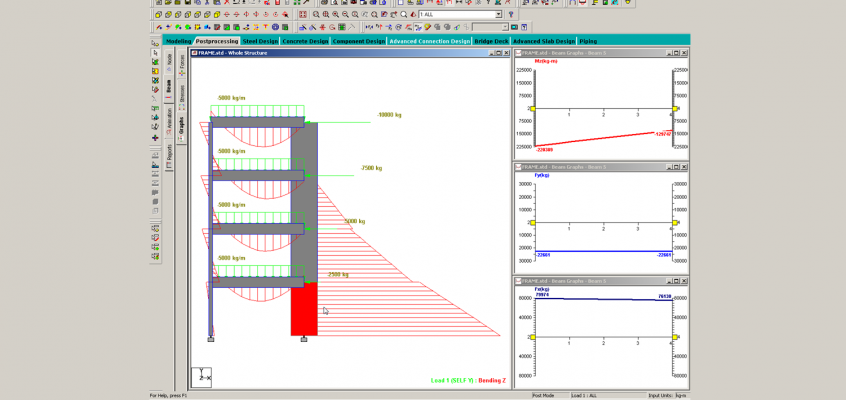Image resolution: width=846 pixels, height=400 pixels.
Task: Open the Advanced Slab Design tab
Action: point(544,41)
